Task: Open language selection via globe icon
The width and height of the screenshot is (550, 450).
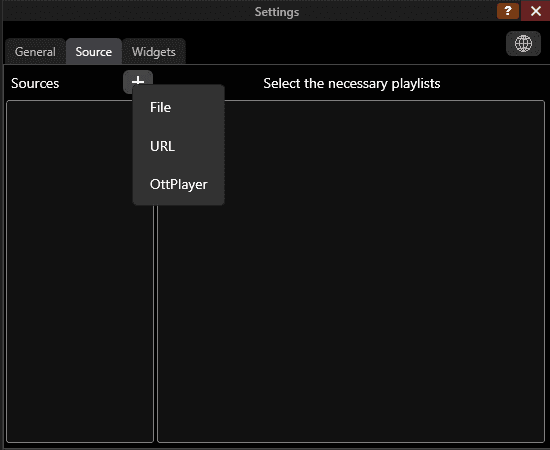Action: click(x=523, y=44)
